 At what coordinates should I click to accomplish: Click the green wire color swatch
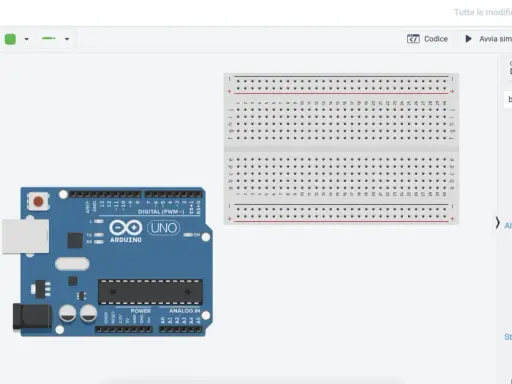[x=10, y=39]
